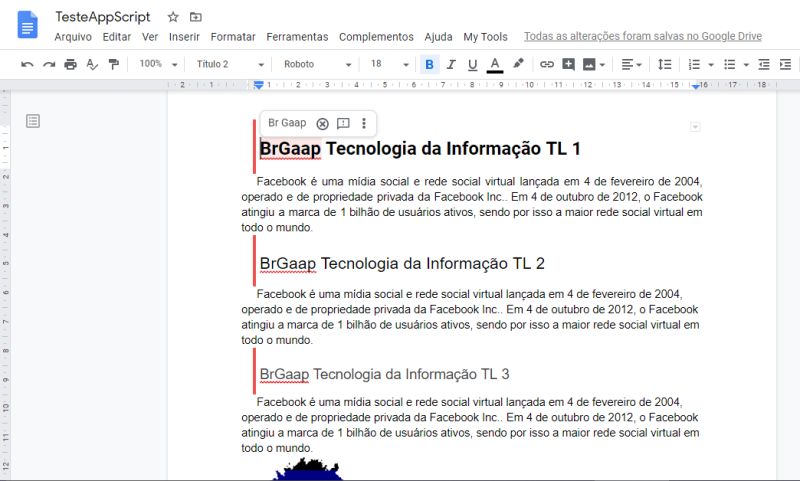
Task: Toggle underline formatting
Action: pos(472,64)
